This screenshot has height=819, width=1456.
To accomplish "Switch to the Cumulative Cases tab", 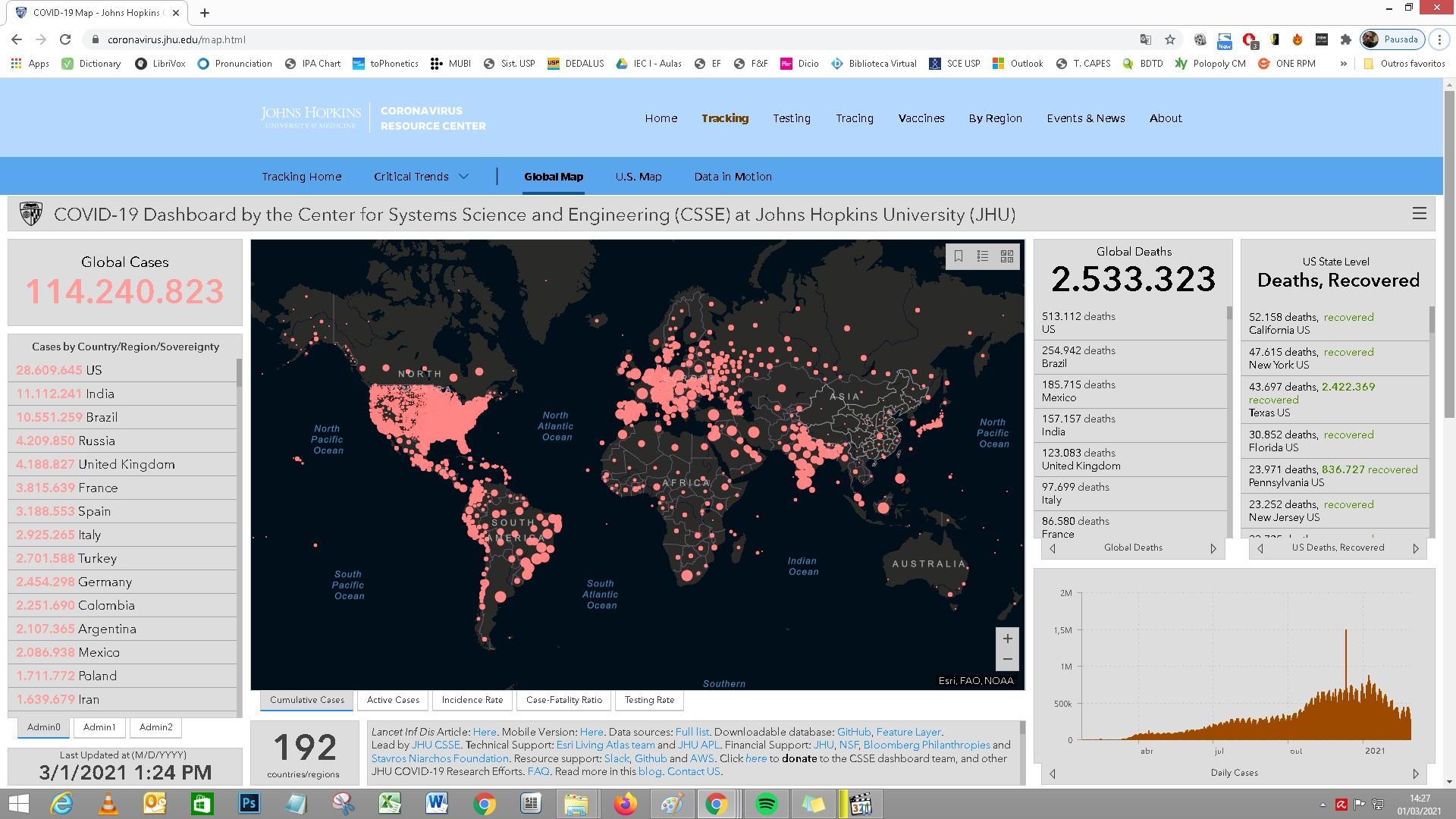I will pyautogui.click(x=306, y=700).
